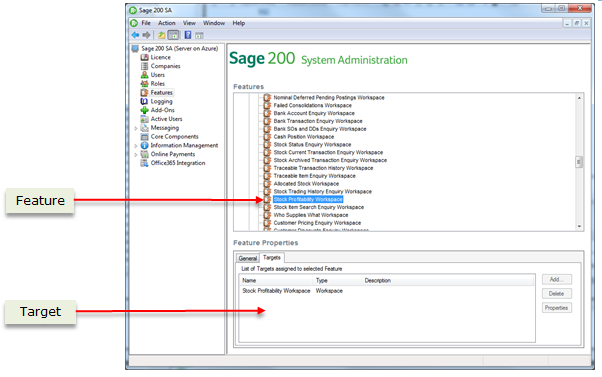Viewport: 602px width, 377px height.
Task: Select the Active Users icon
Action: (144, 119)
